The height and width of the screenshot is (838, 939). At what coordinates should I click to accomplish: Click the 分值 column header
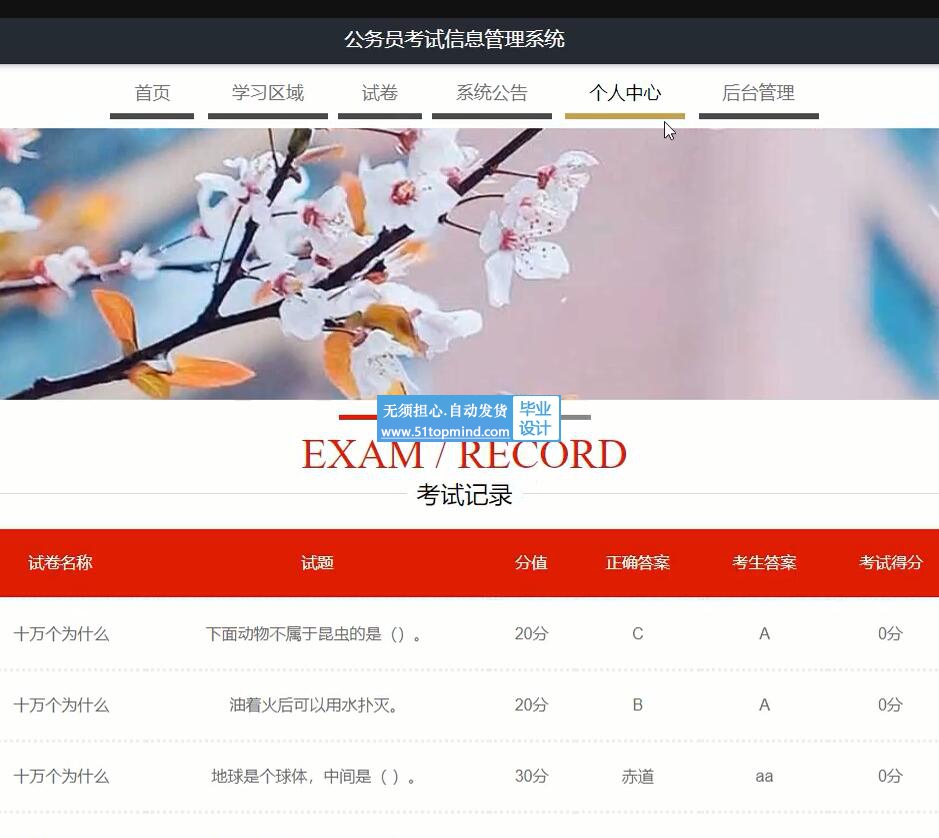(x=531, y=562)
